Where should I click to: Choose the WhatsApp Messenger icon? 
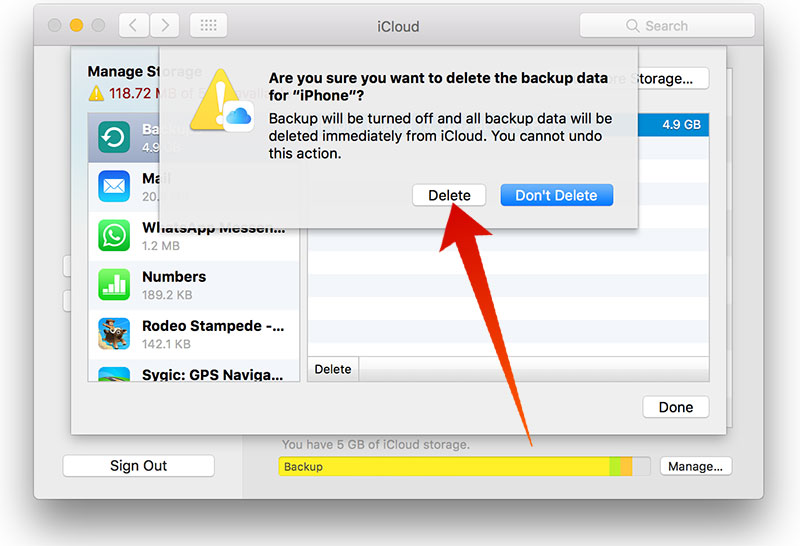click(115, 235)
